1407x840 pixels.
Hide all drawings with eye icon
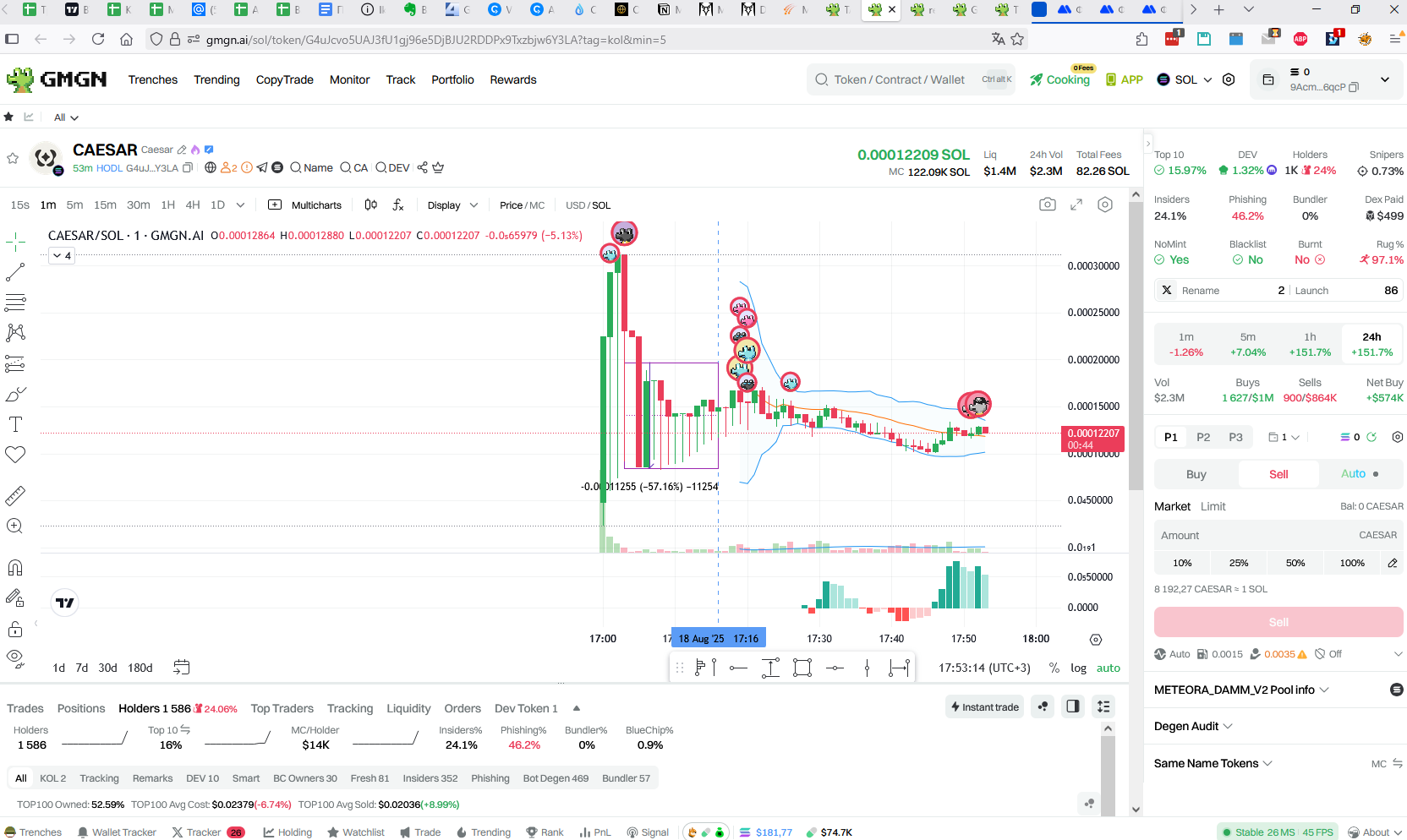click(15, 657)
